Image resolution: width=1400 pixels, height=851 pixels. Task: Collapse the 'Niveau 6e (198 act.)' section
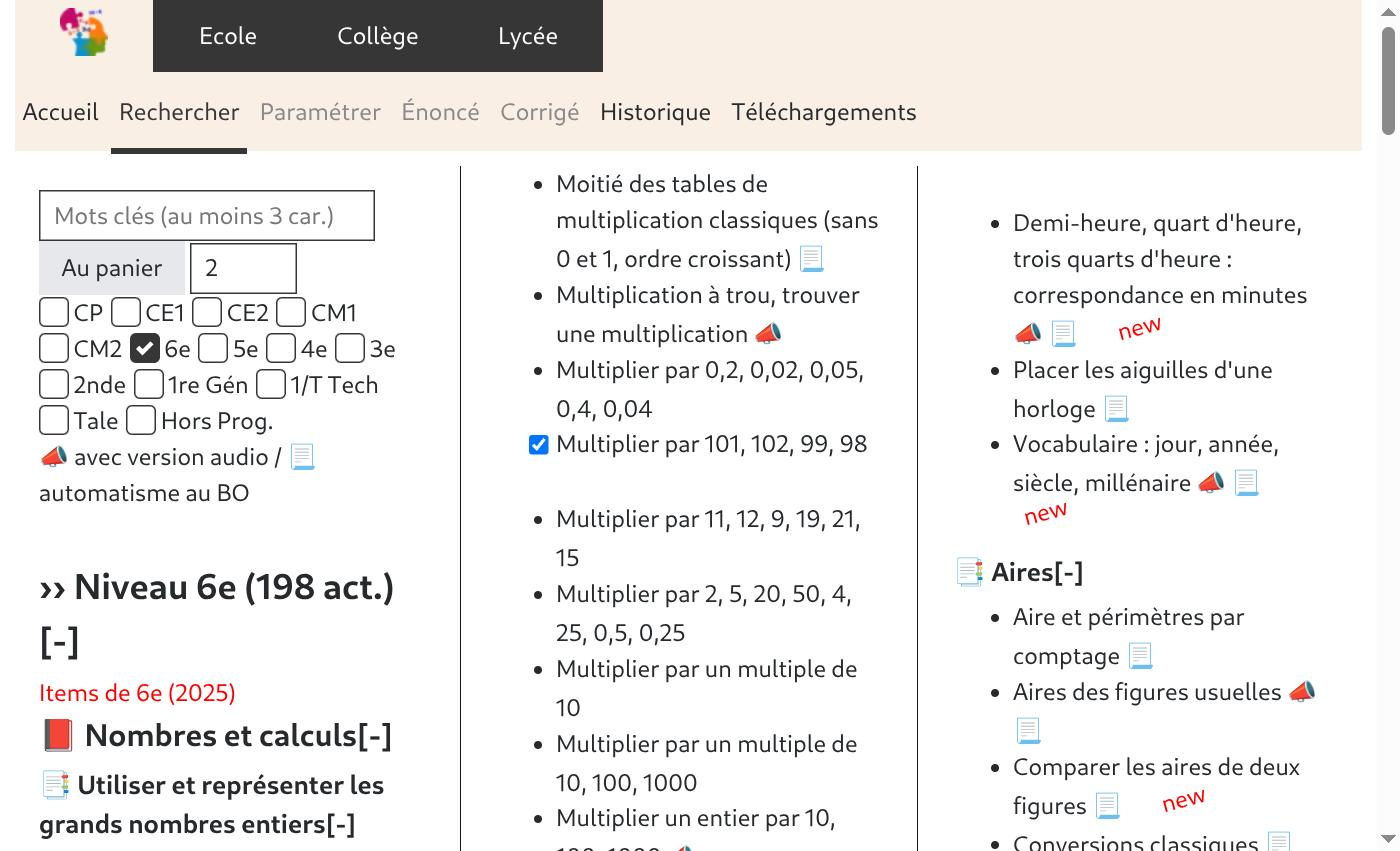(x=59, y=641)
